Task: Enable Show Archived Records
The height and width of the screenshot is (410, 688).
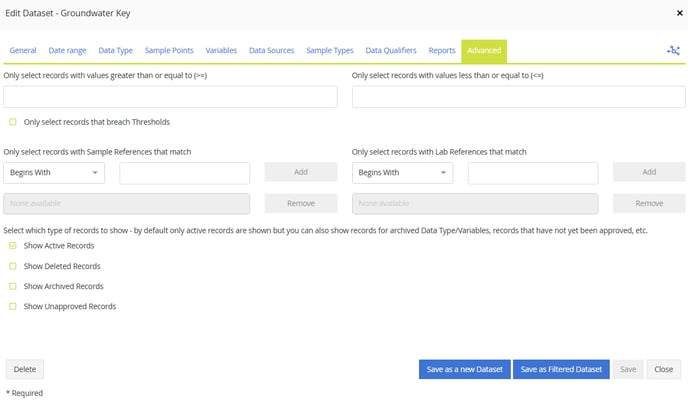Action: coord(13,286)
